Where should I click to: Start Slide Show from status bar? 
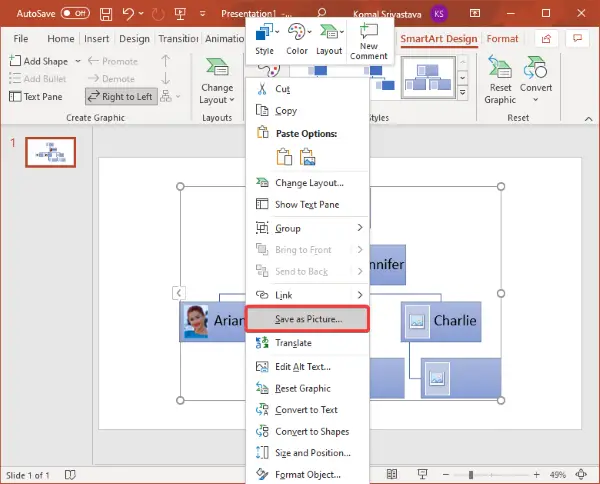[x=422, y=474]
